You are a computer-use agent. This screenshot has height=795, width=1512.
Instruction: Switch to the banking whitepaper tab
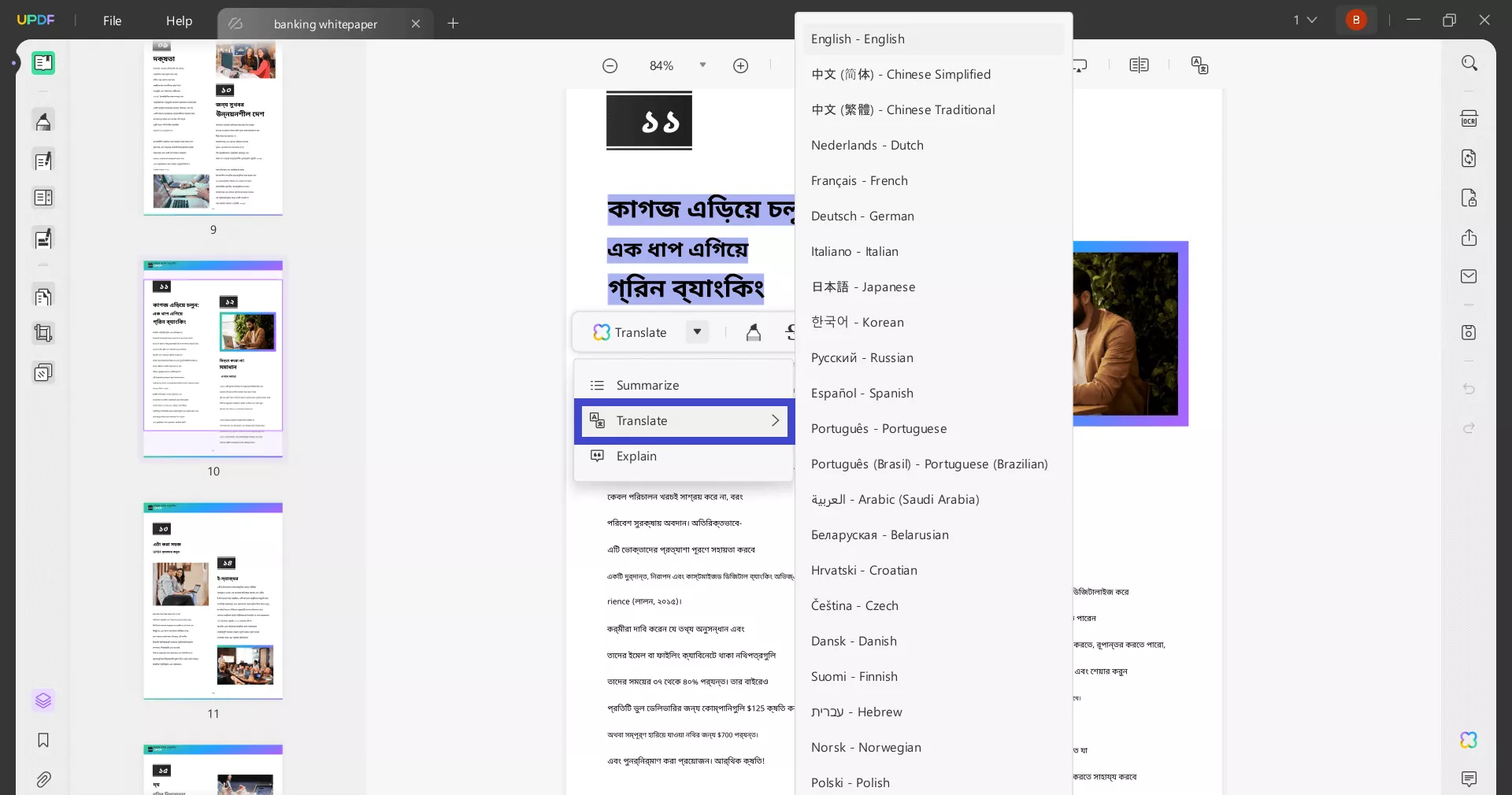coord(324,24)
